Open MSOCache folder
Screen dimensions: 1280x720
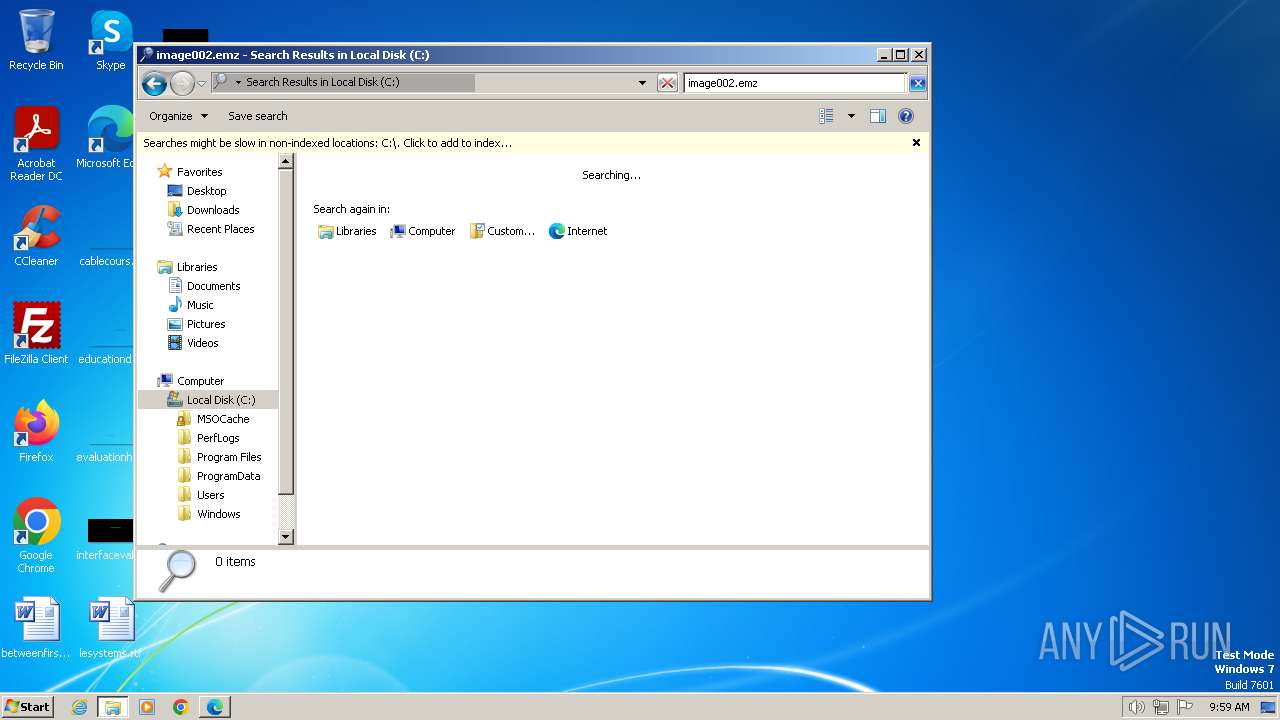click(222, 419)
